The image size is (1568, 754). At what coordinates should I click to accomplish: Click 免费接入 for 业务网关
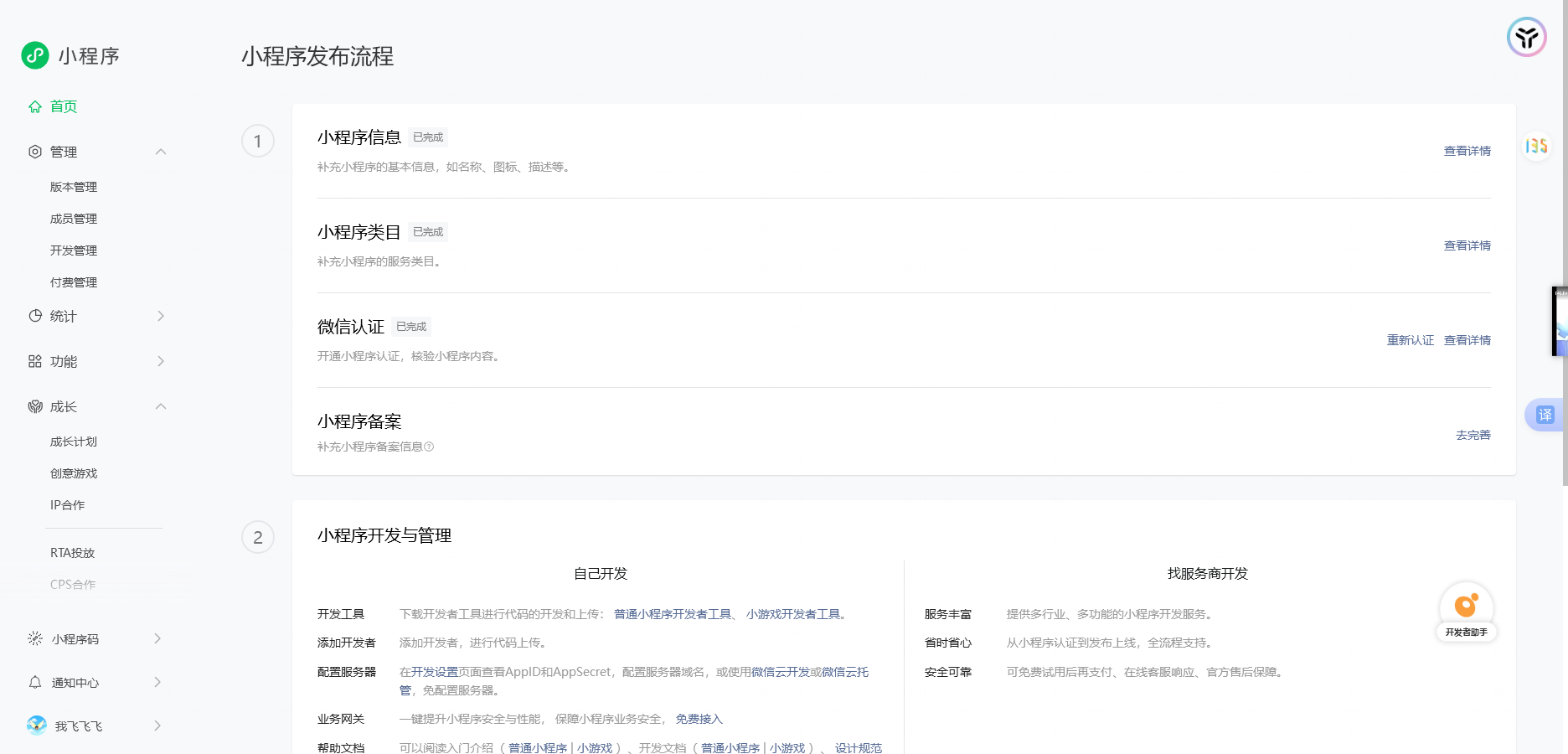pyautogui.click(x=699, y=719)
